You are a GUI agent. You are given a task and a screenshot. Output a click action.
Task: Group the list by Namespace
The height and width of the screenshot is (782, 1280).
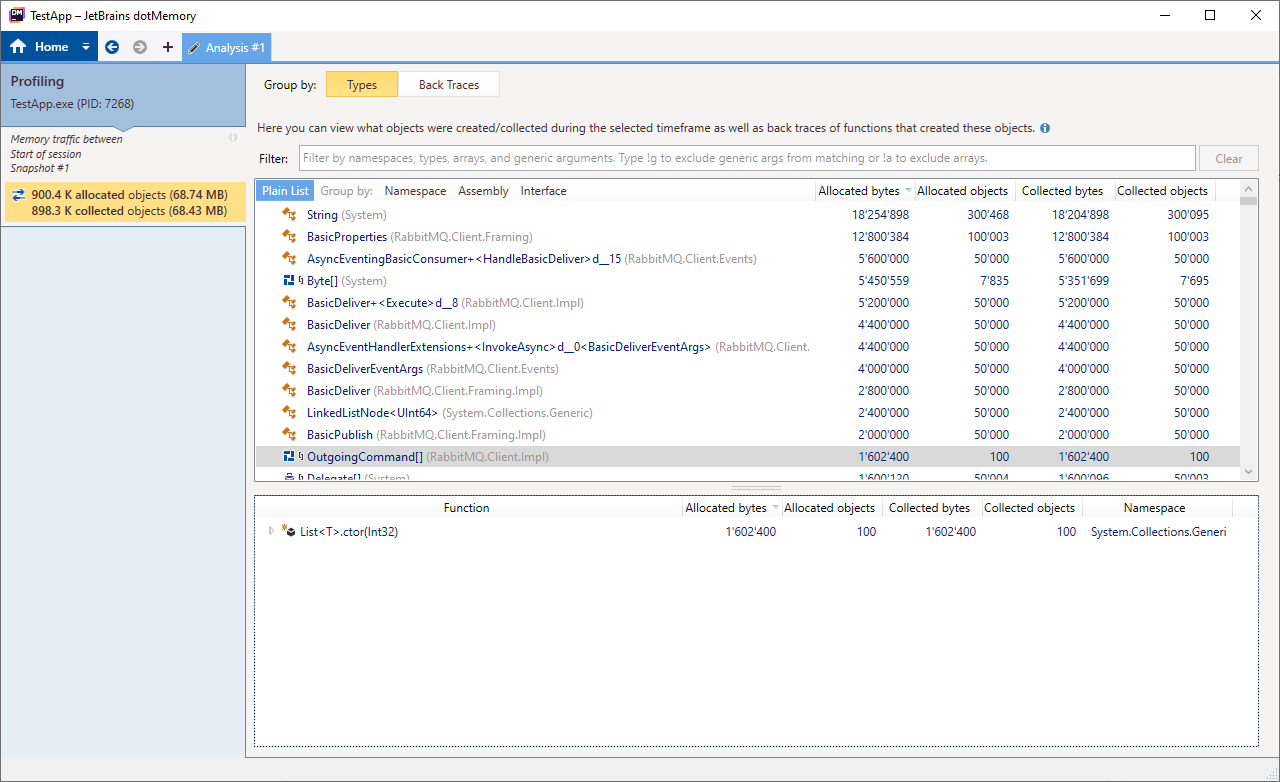point(415,191)
